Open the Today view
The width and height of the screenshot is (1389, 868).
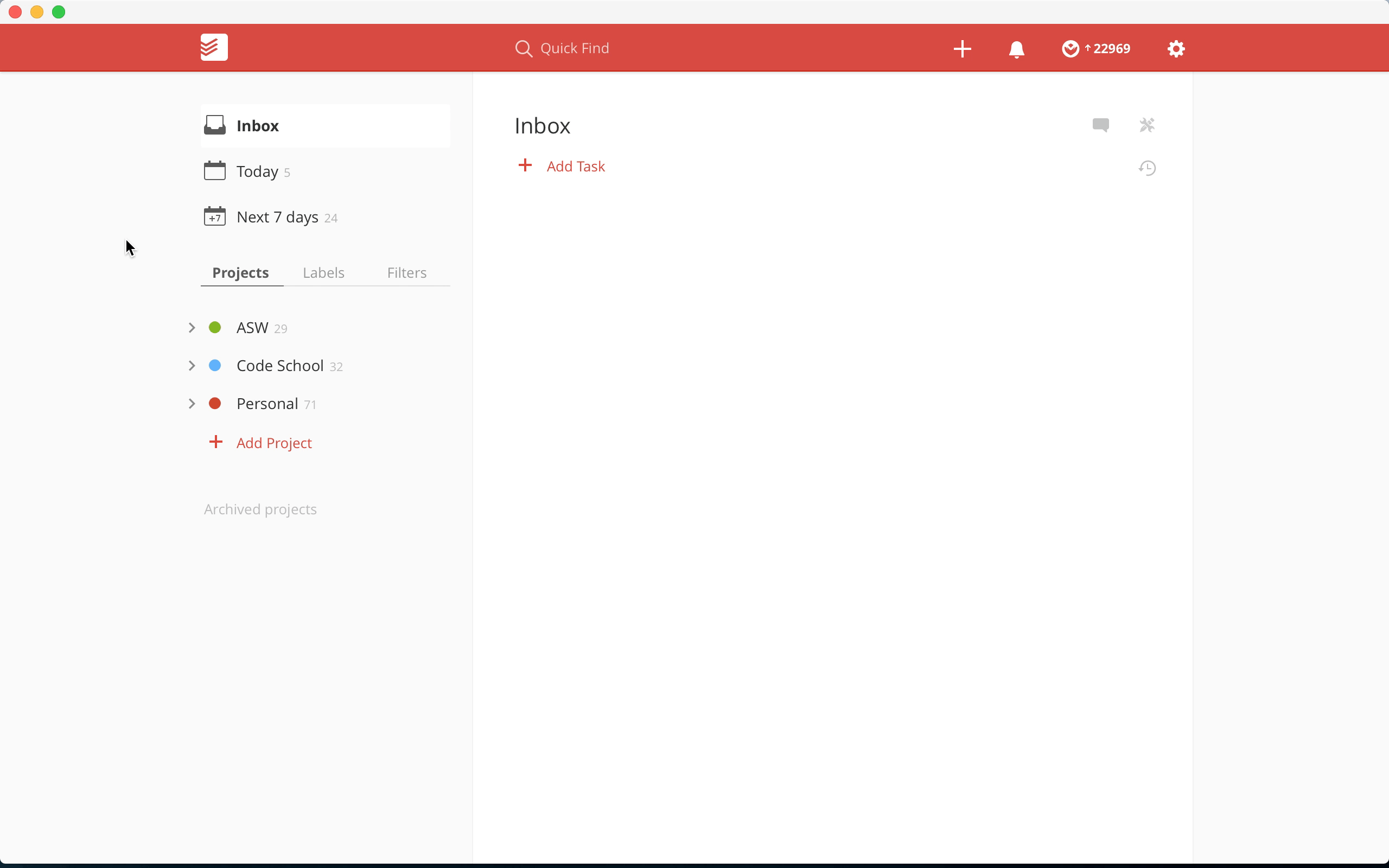[x=257, y=171]
